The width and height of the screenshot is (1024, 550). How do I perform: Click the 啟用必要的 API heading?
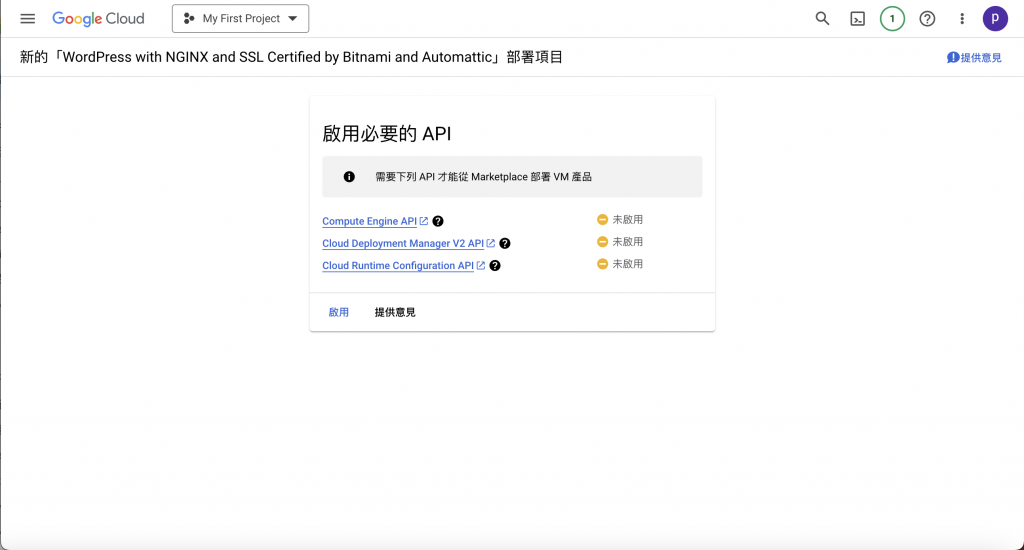click(387, 134)
